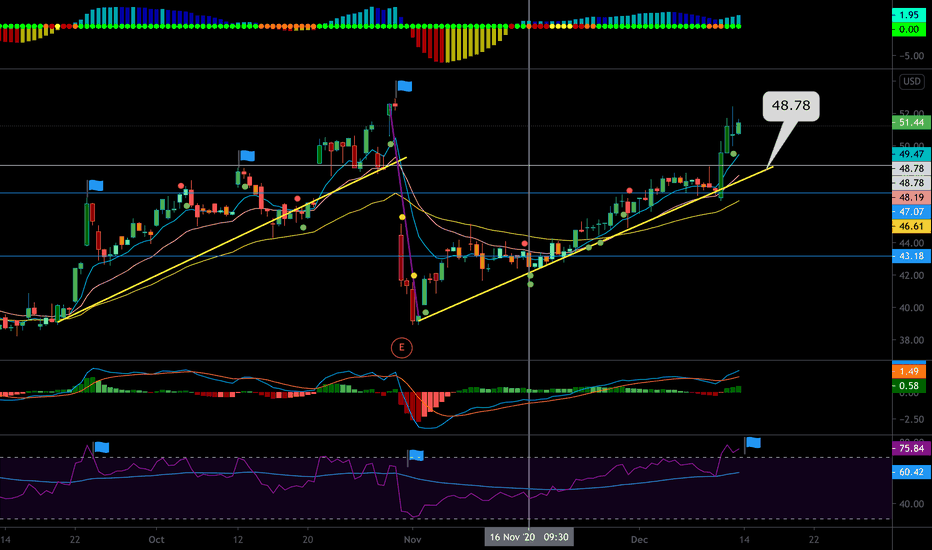Click the cyan 1.95 indicator value label
932x550 pixels.
point(909,15)
